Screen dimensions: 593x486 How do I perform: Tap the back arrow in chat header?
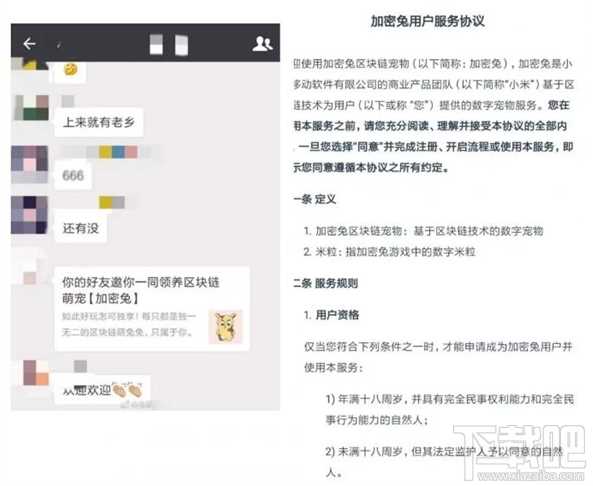tap(29, 44)
